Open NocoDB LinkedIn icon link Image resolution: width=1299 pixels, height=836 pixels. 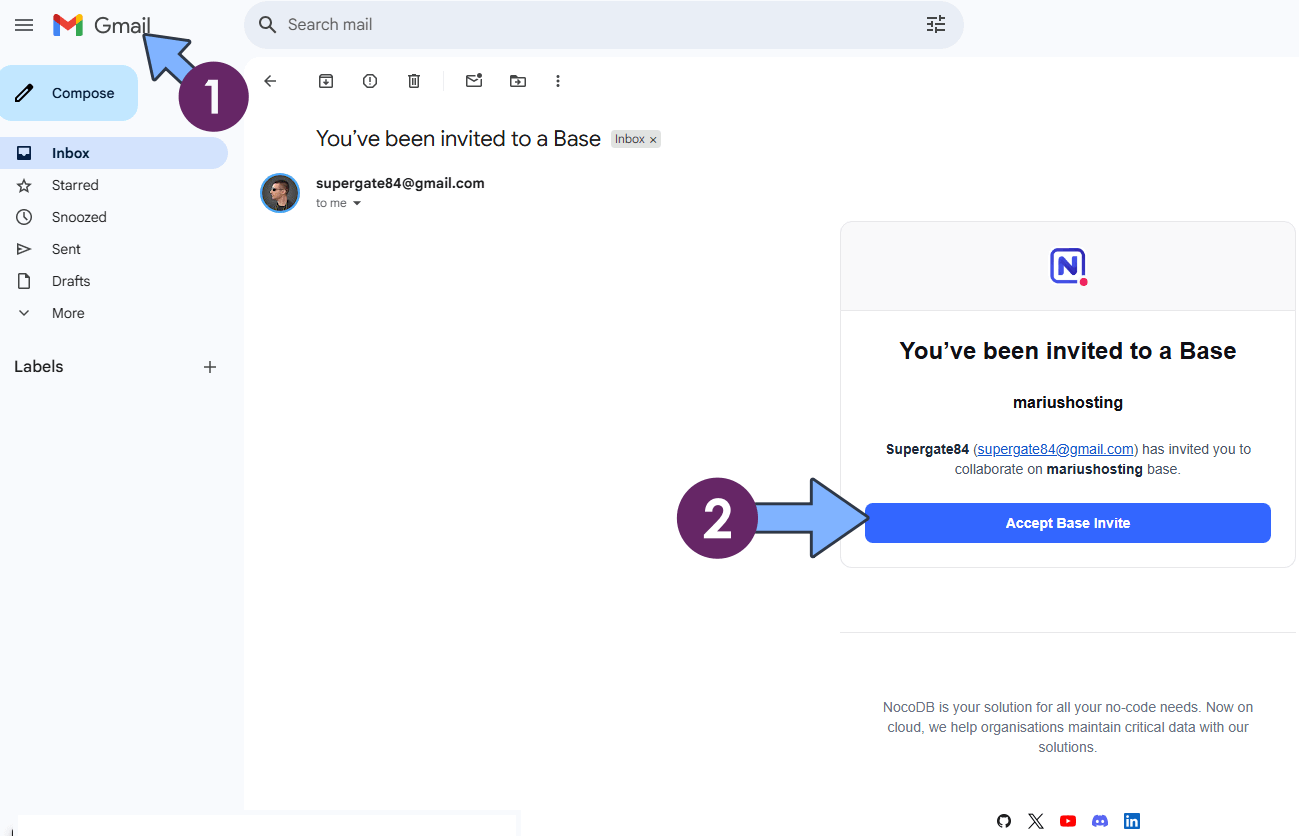click(x=1132, y=821)
